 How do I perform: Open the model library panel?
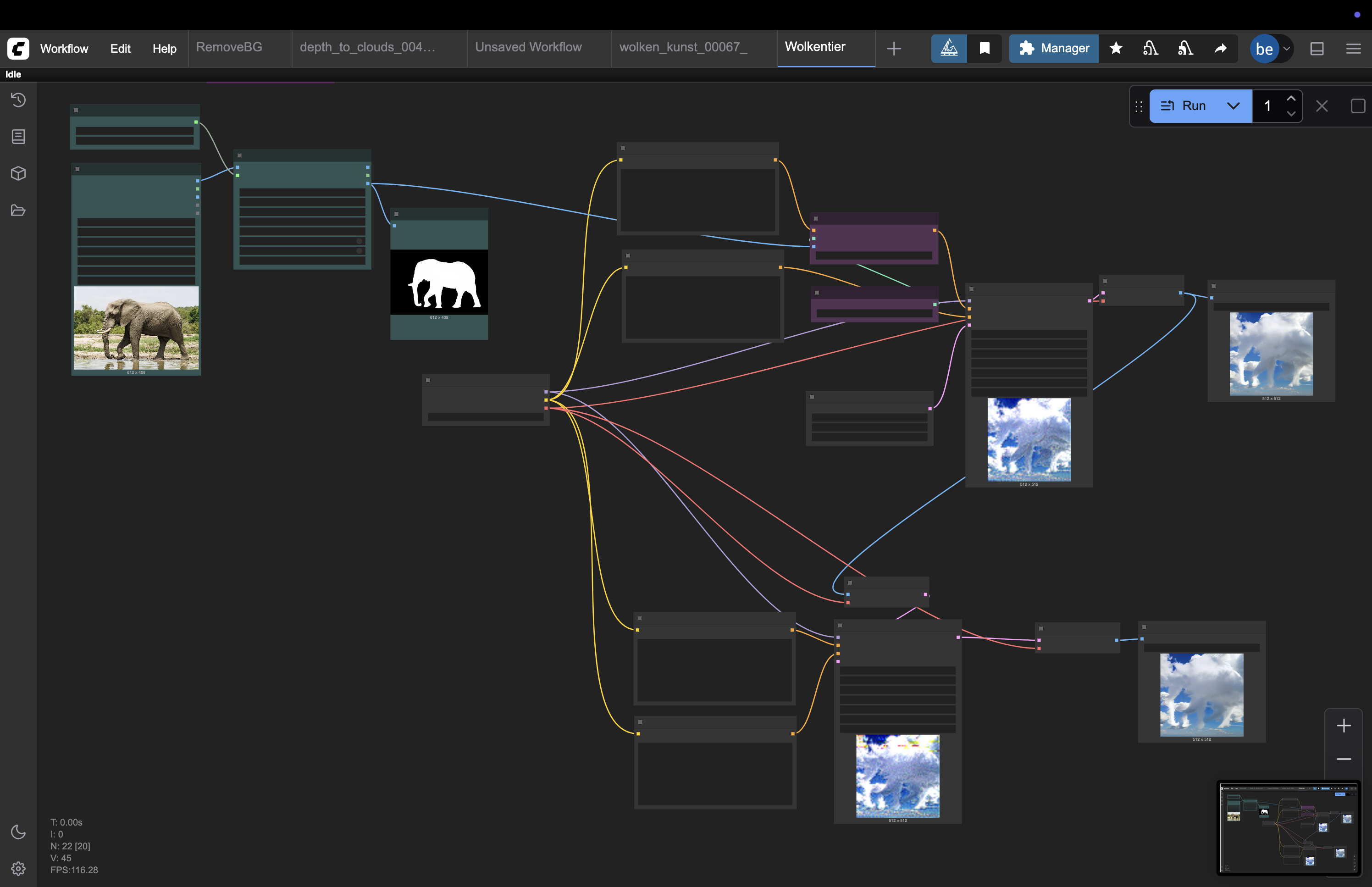click(x=18, y=173)
